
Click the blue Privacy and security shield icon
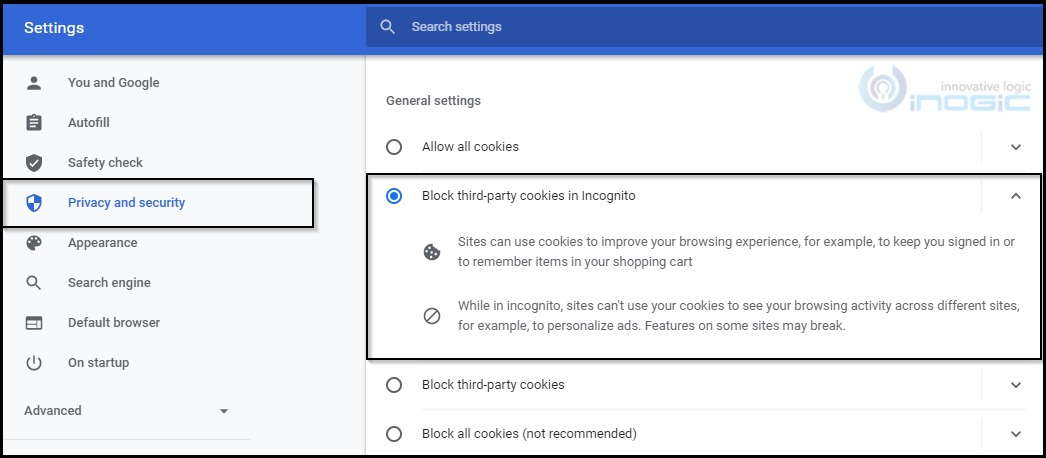(x=33, y=203)
